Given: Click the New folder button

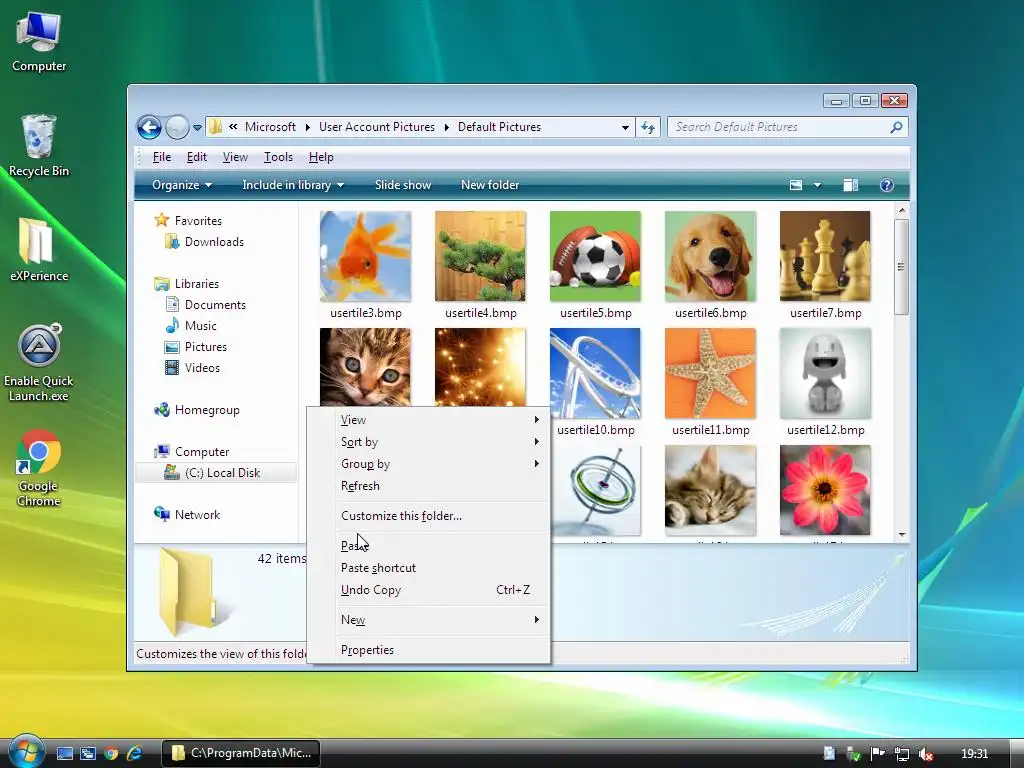Looking at the screenshot, I should tap(490, 185).
